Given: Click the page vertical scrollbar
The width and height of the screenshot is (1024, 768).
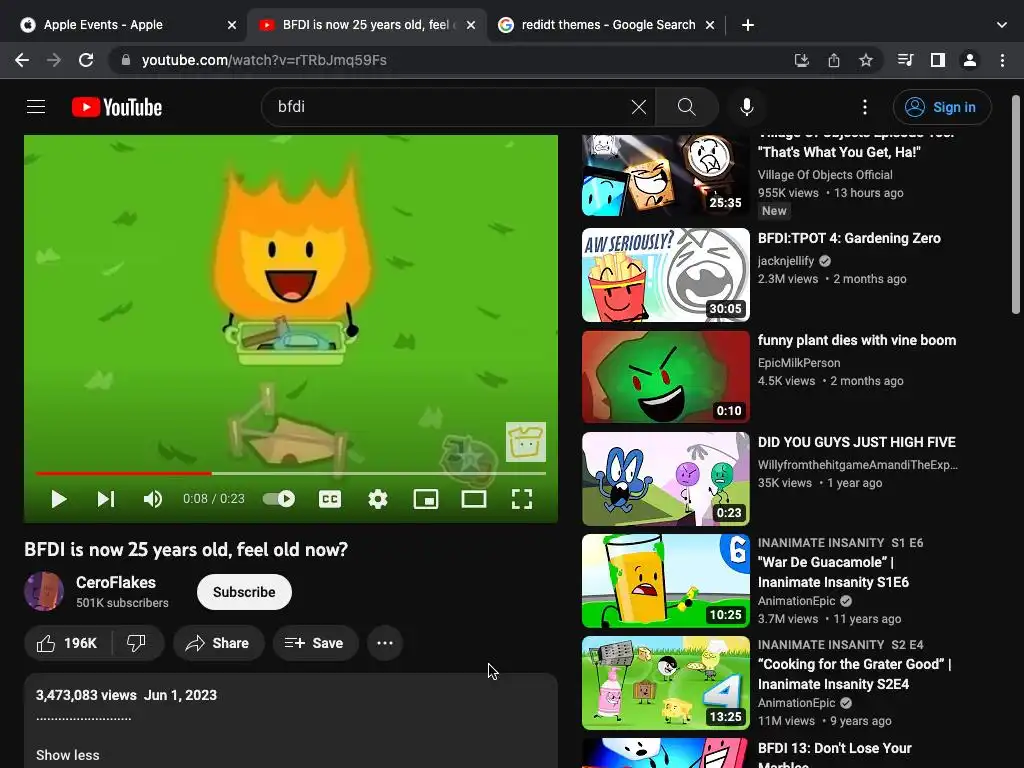Looking at the screenshot, I should pos(1016,204).
